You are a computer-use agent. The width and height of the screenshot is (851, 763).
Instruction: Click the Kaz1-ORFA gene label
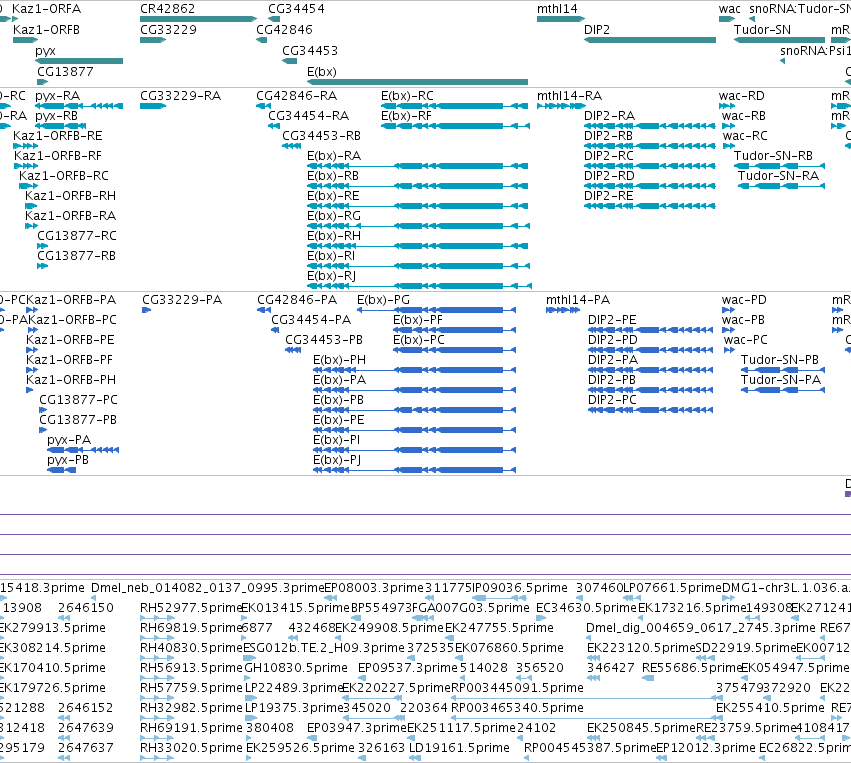pos(46,9)
